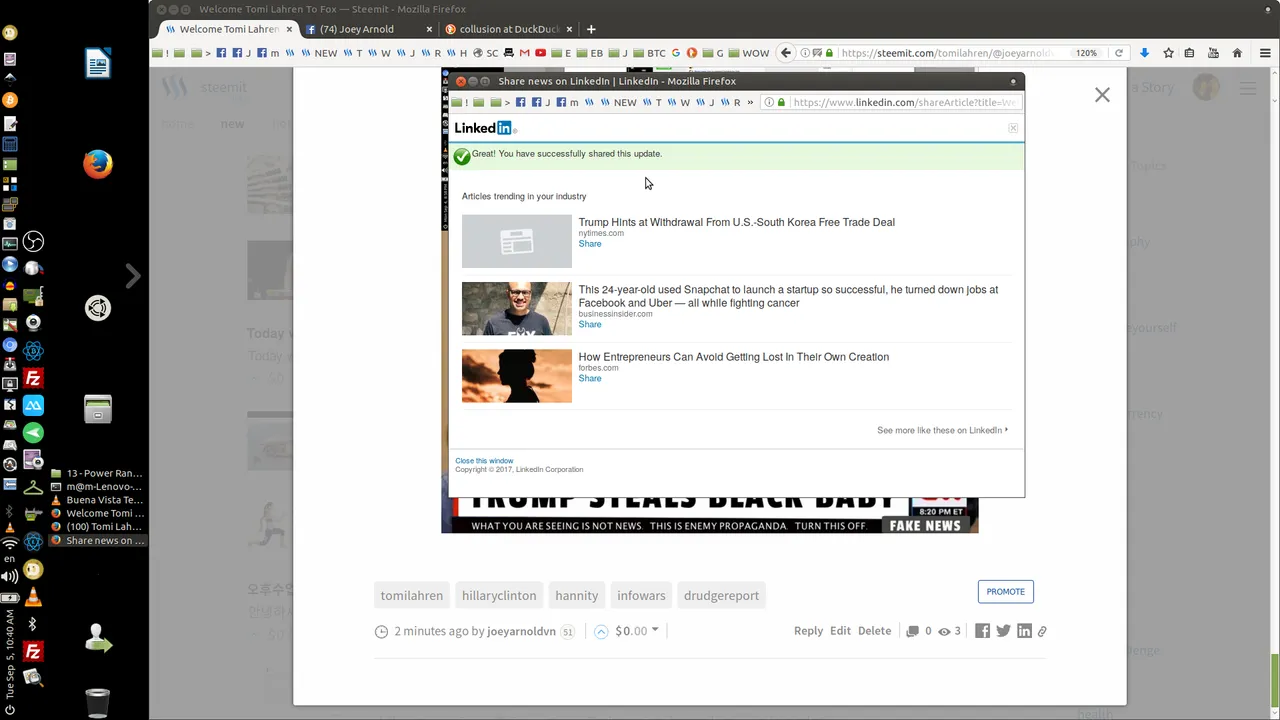The width and height of the screenshot is (1280, 720).
Task: Share the How Entrepreneurs Can Avoid article
Action: tap(590, 378)
